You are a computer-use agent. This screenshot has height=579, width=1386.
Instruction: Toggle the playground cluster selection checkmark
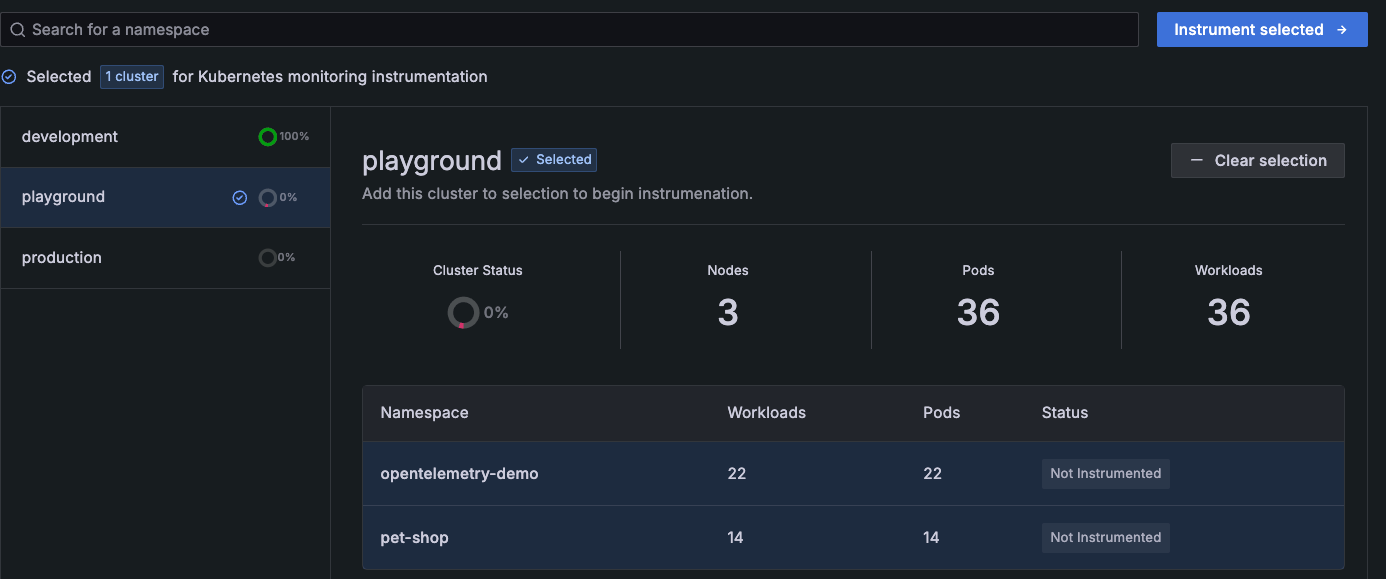click(x=239, y=198)
